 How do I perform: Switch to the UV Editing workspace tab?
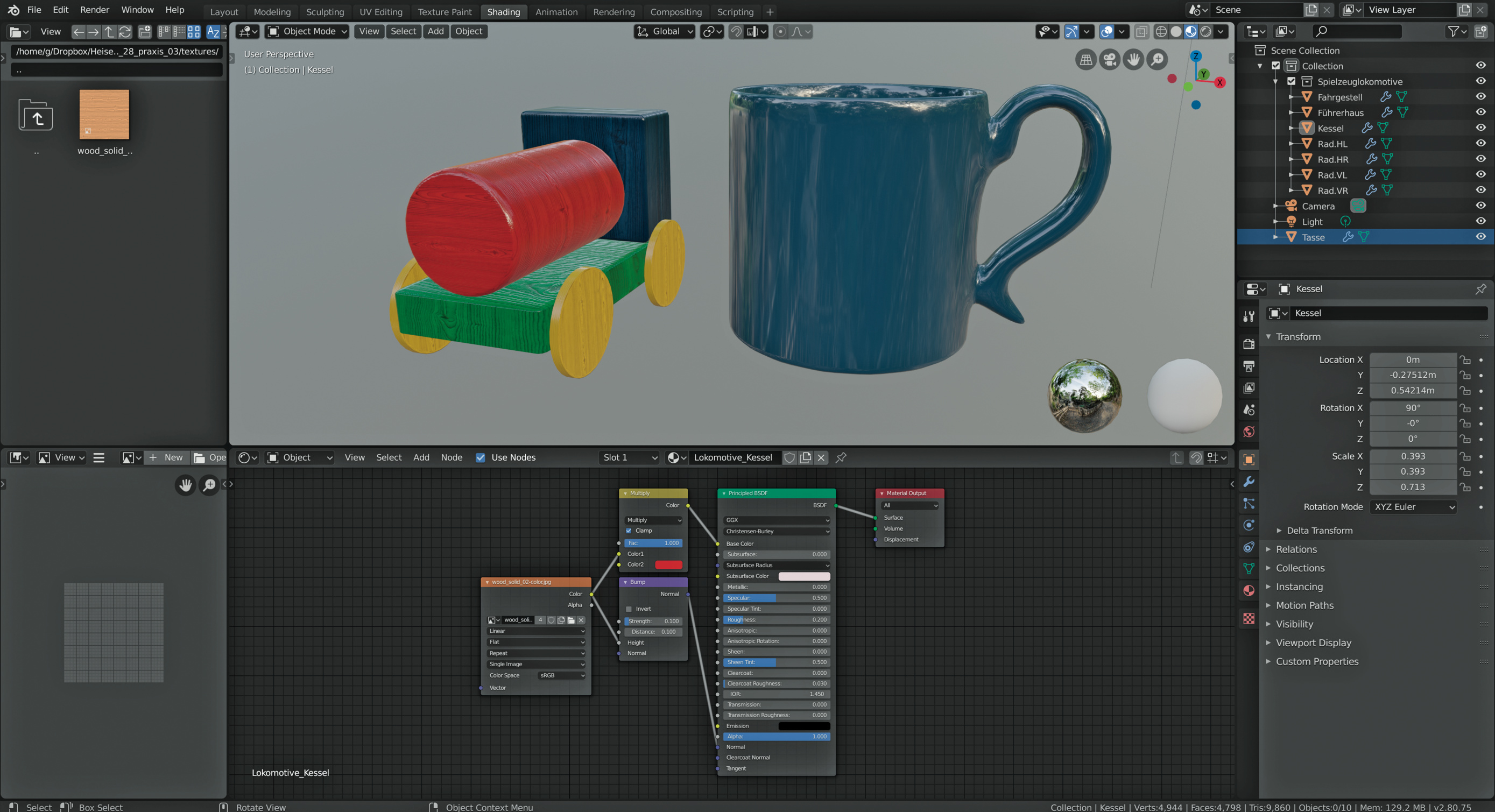380,12
